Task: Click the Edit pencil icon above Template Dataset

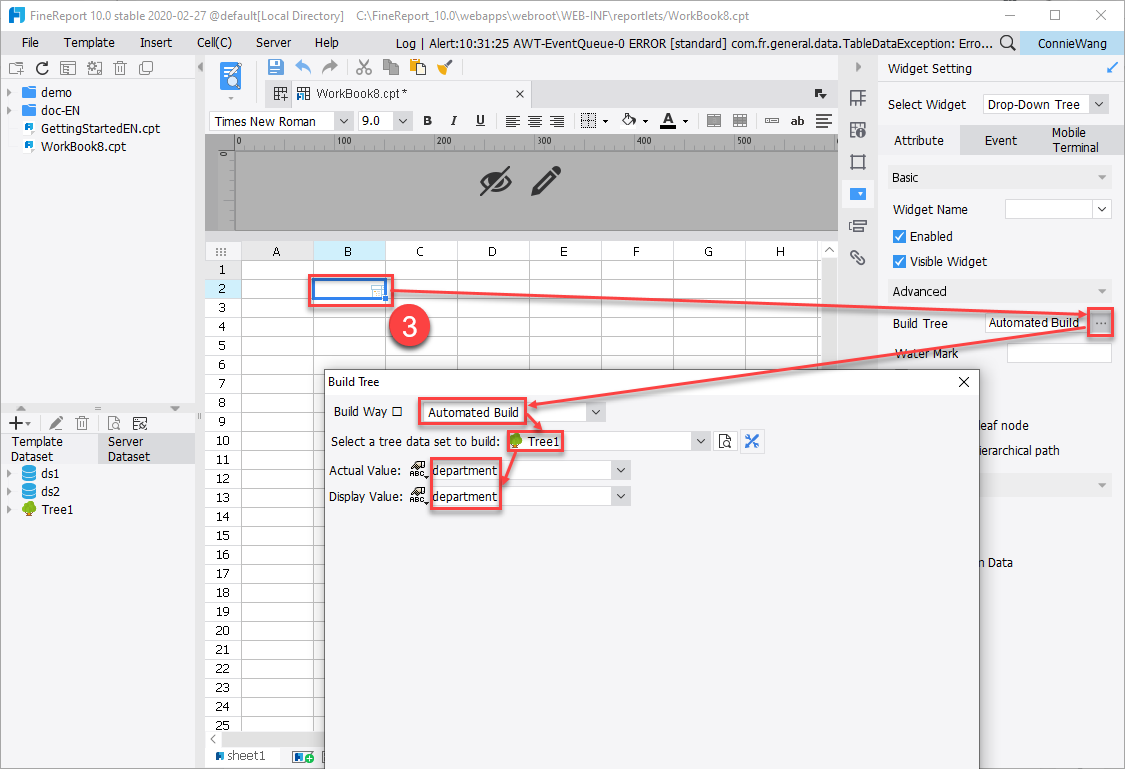Action: coord(56,422)
